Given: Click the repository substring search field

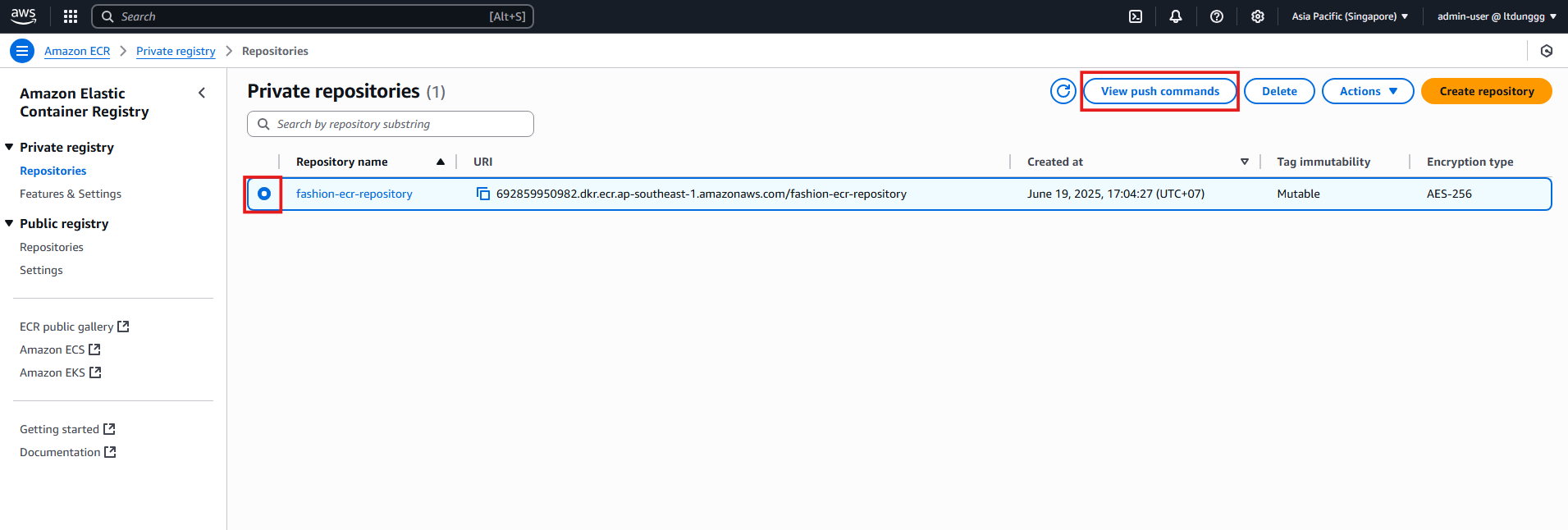Looking at the screenshot, I should click(x=391, y=124).
